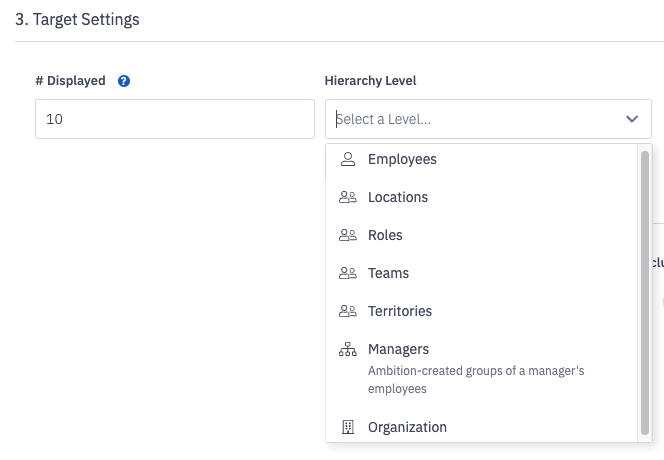Image resolution: width=664 pixels, height=460 pixels.
Task: Choose Territories from the list
Action: coord(400,311)
